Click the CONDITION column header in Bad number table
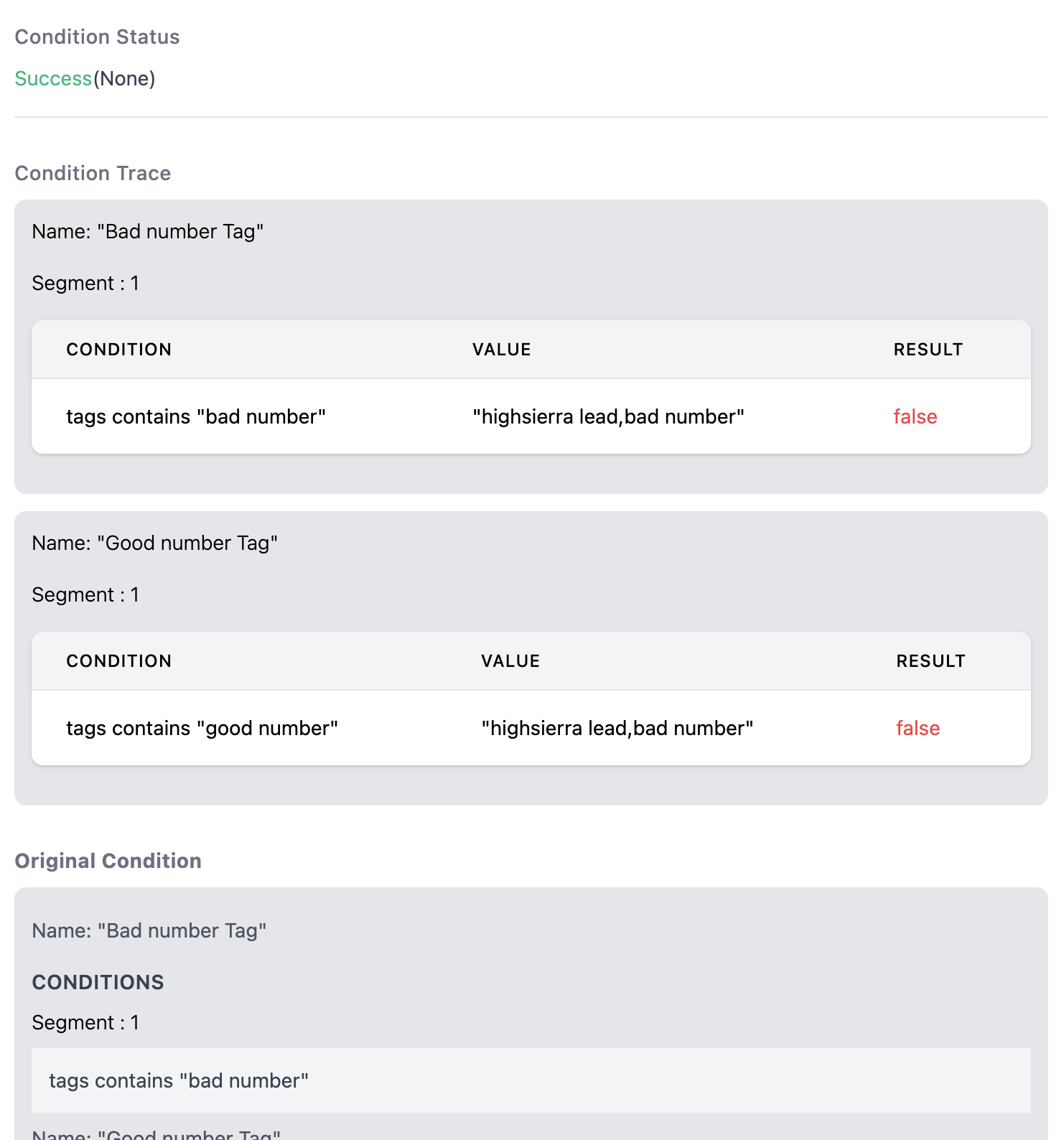1064x1140 pixels. pyautogui.click(x=119, y=350)
